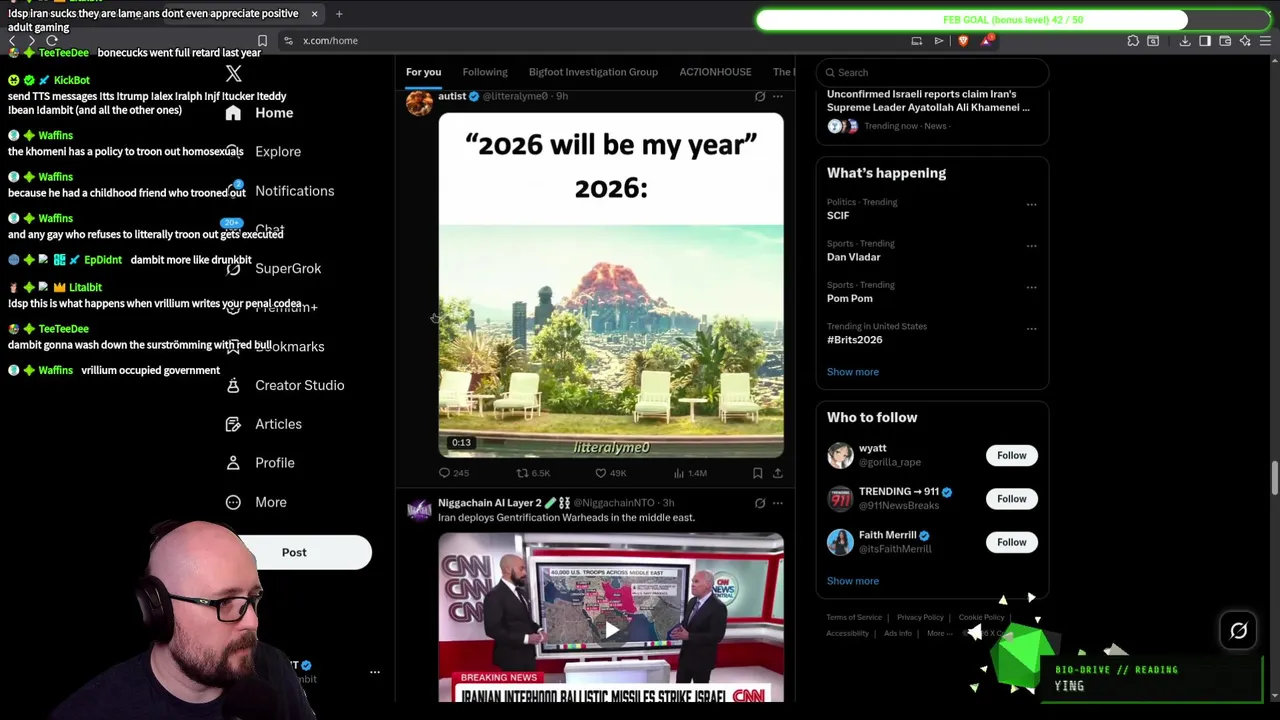Go to Home in the sidebar
Viewport: 1280px width, 720px height.
pyautogui.click(x=274, y=113)
